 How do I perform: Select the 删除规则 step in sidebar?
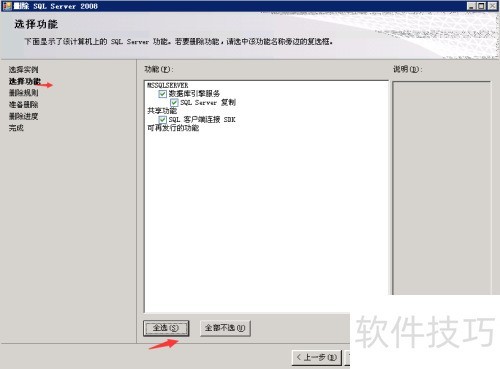point(23,93)
